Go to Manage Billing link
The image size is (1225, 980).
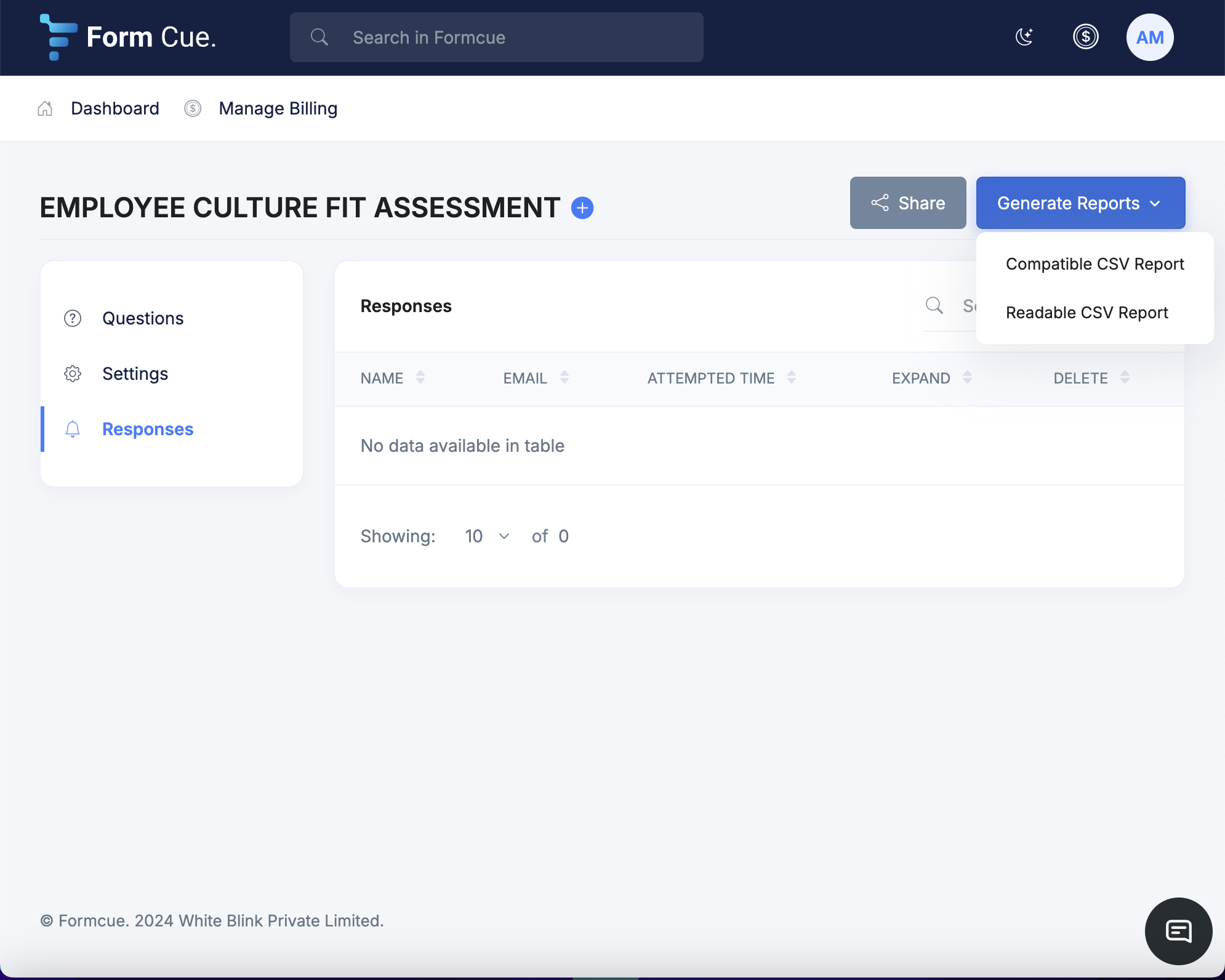click(x=278, y=108)
